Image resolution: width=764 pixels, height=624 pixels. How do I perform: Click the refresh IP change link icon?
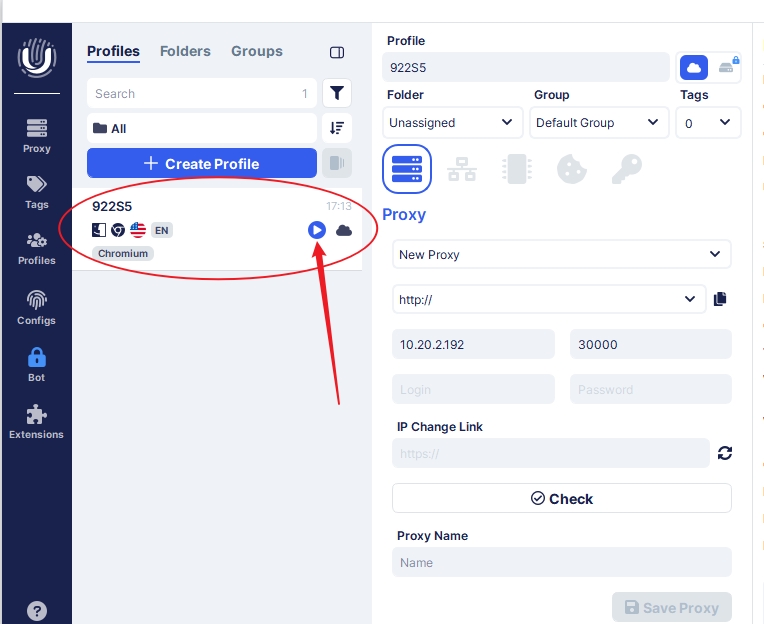[x=725, y=453]
